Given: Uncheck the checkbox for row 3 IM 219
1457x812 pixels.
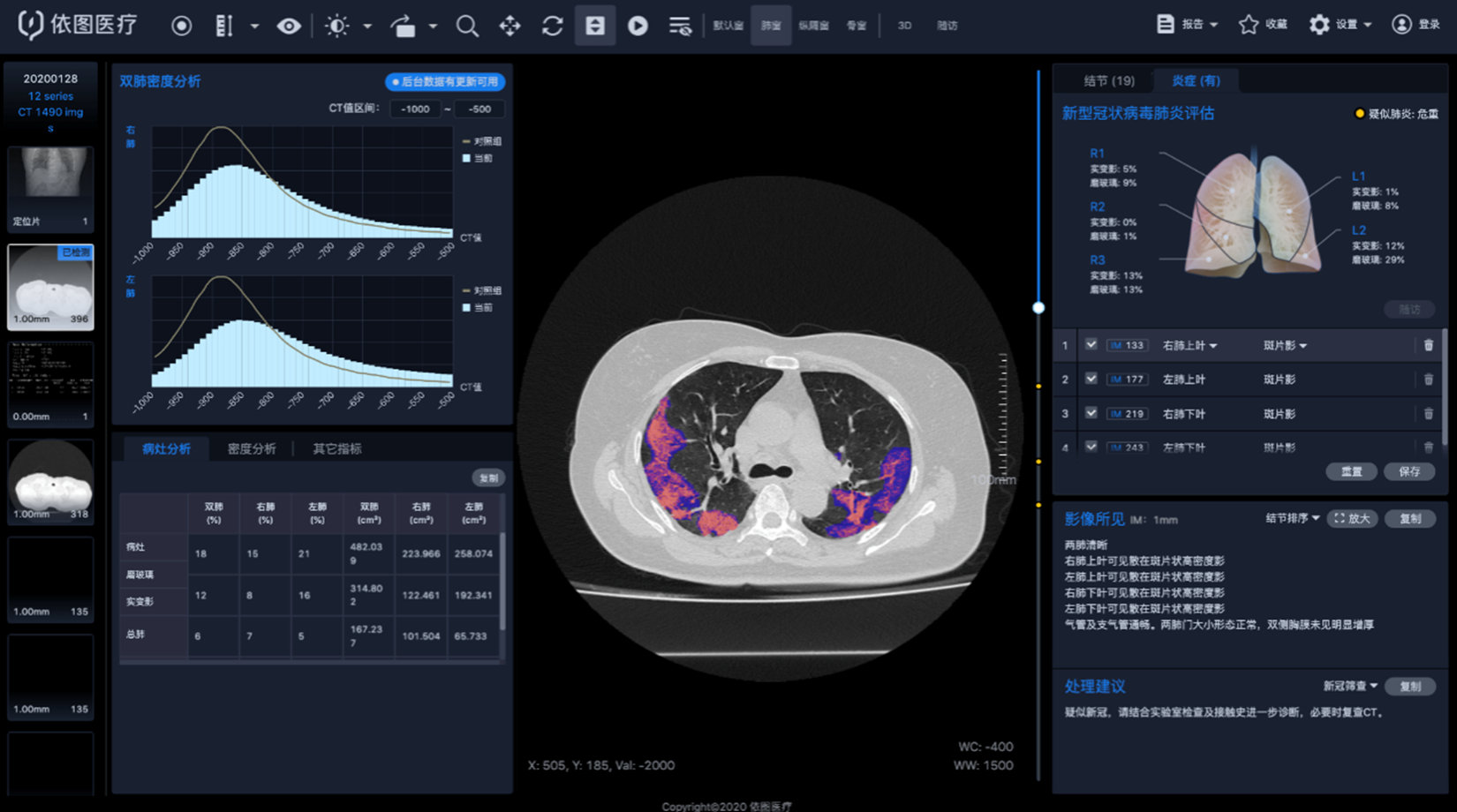Looking at the screenshot, I should tap(1091, 412).
